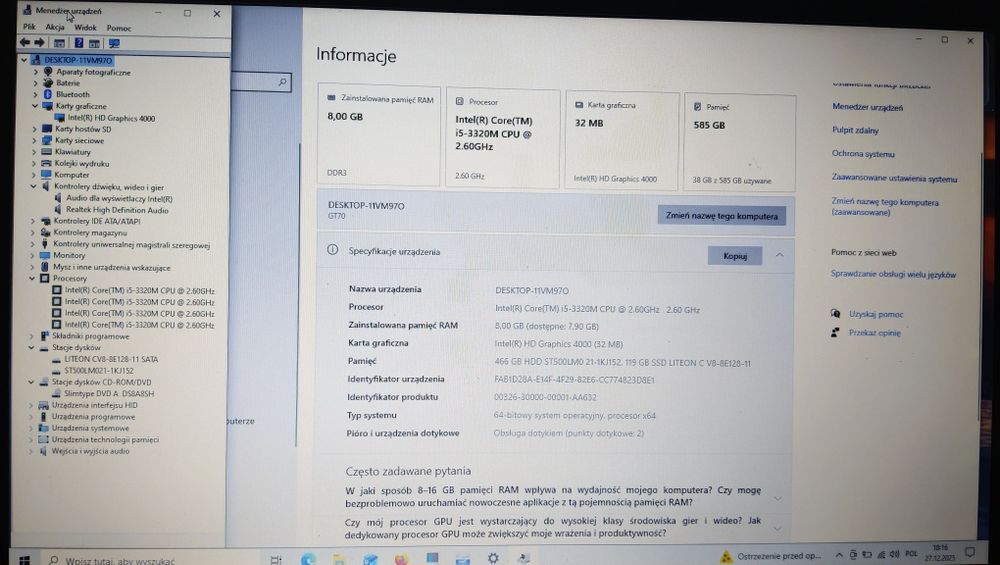This screenshot has height=565, width=1000.
Task: Click the Komputer category icon
Action: [x=47, y=175]
